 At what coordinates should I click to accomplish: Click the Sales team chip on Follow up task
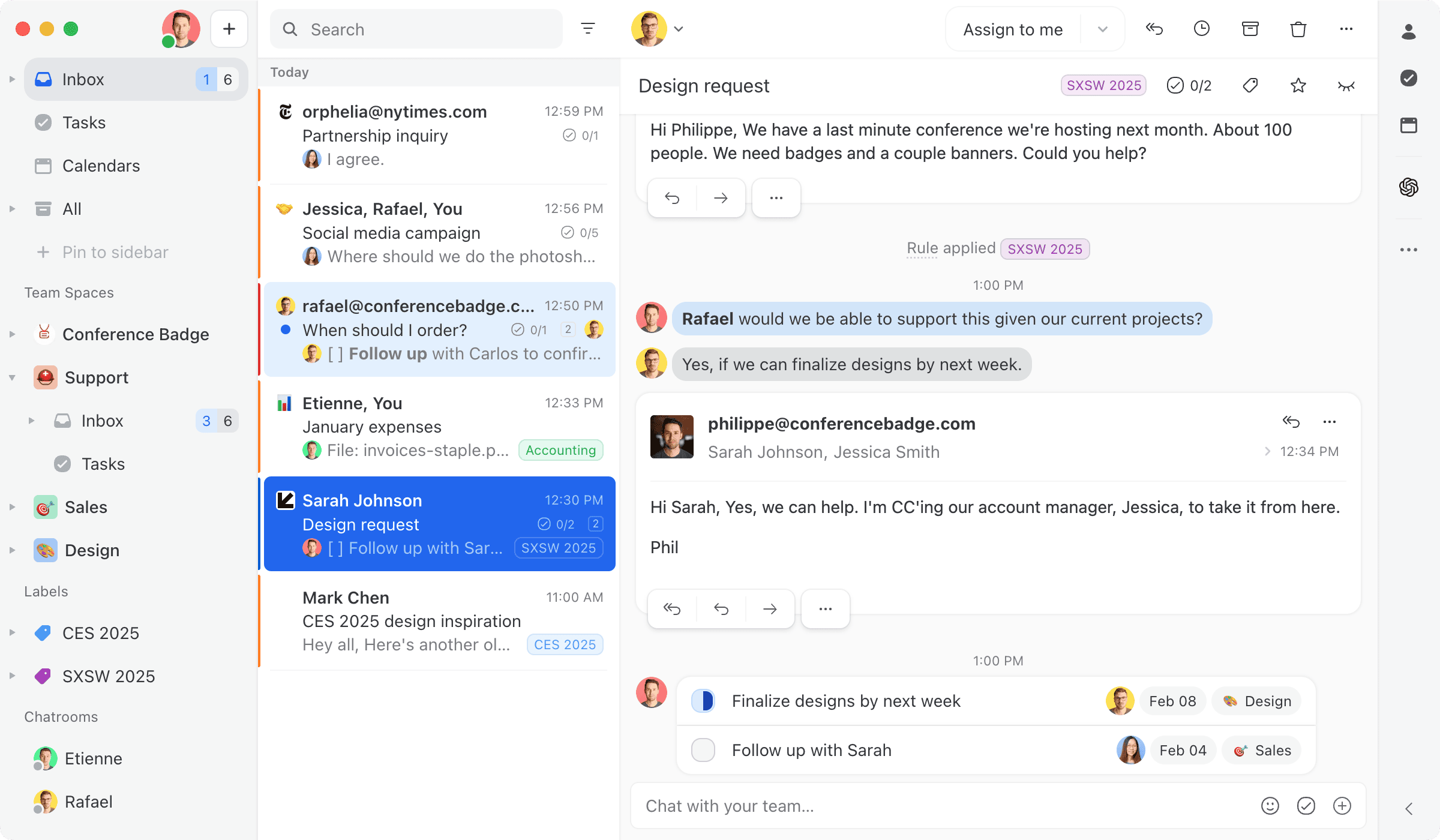point(1262,750)
